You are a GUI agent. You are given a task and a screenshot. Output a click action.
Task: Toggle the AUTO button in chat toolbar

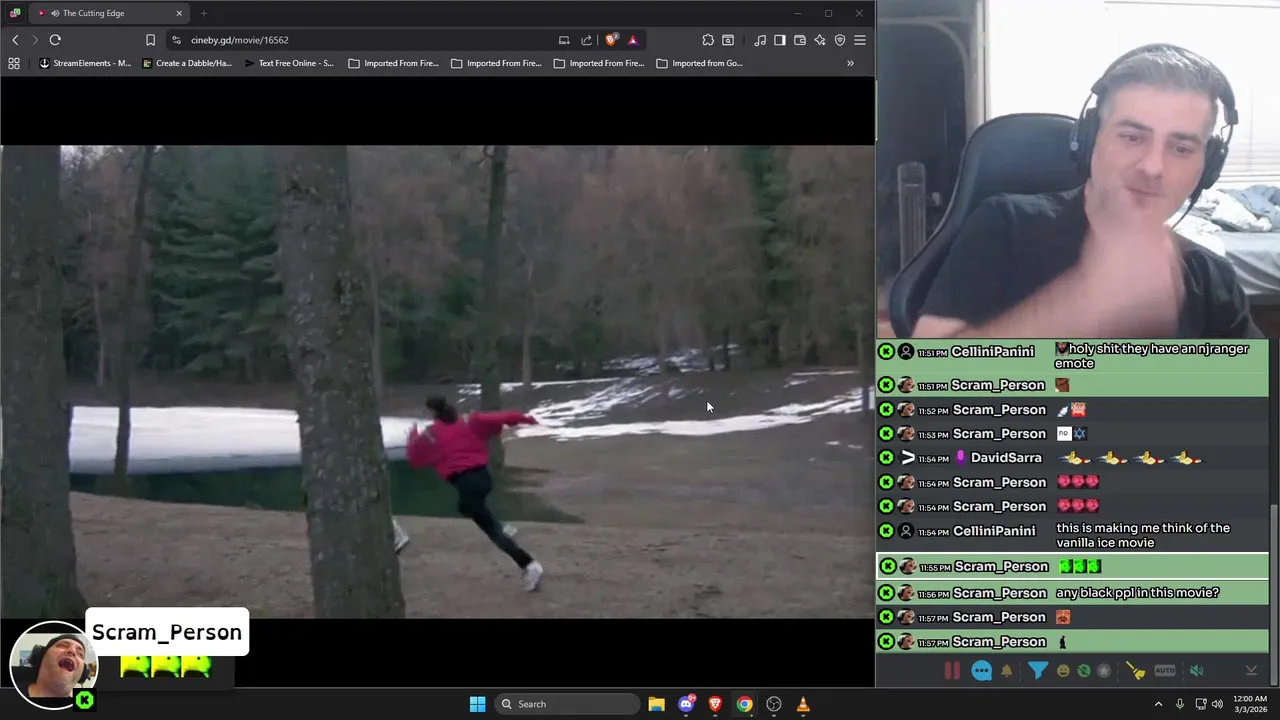[x=1165, y=671]
